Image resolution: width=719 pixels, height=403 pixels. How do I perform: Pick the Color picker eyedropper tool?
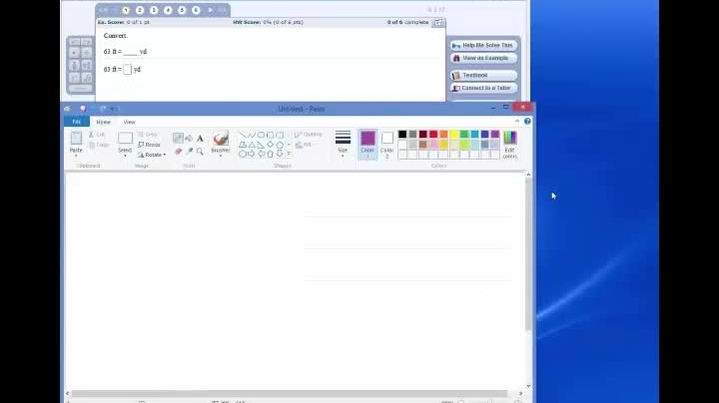coord(189,151)
